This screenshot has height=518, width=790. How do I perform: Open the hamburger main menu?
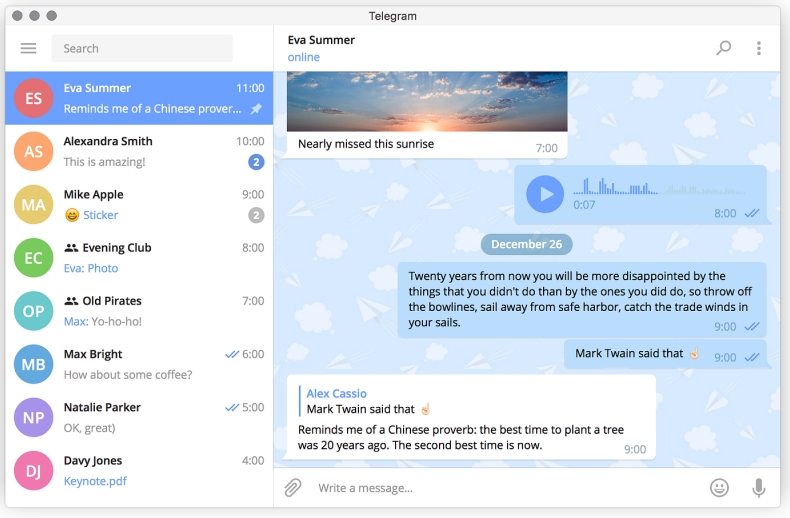click(28, 48)
